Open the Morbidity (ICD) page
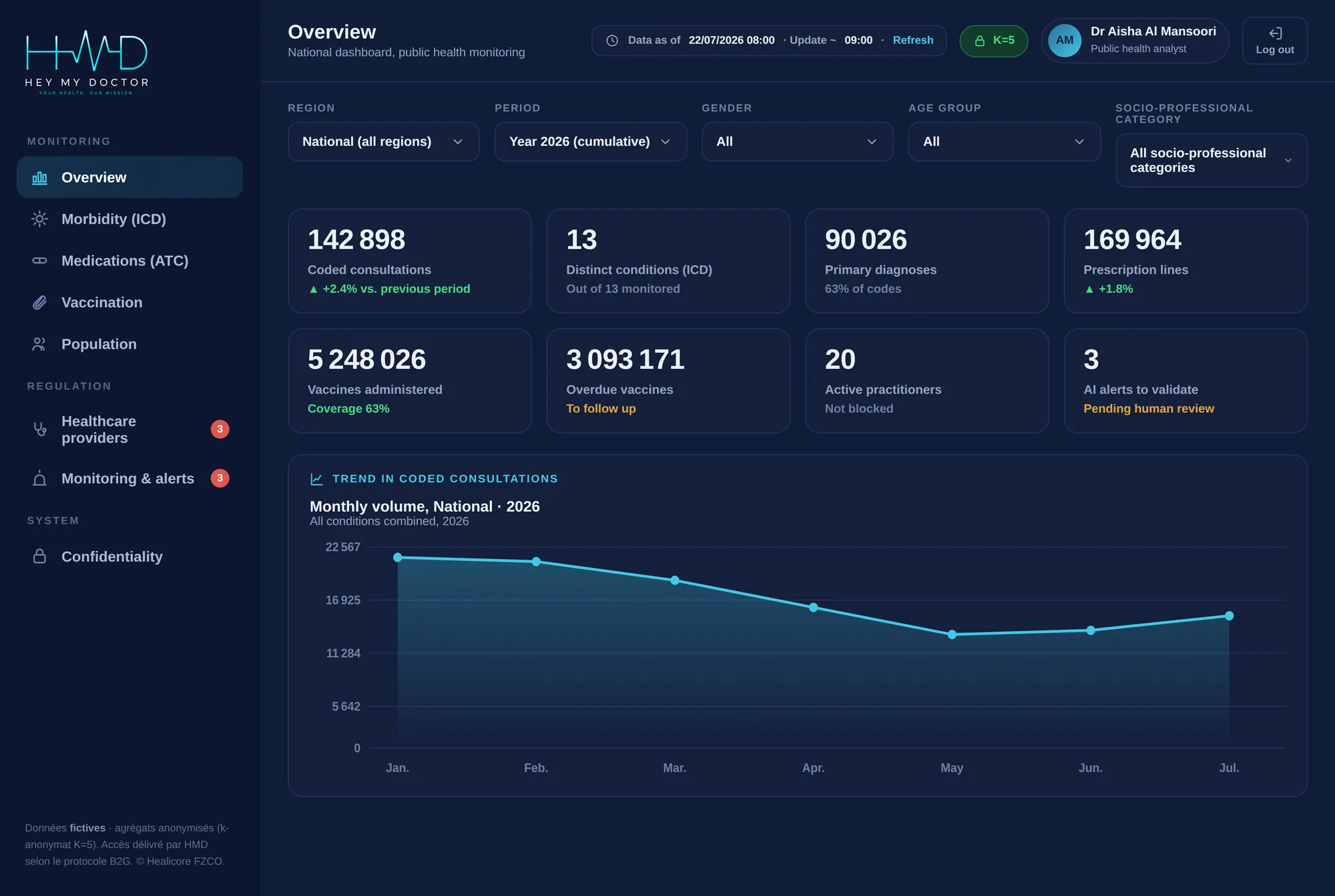The width and height of the screenshot is (1335, 896). (130, 219)
